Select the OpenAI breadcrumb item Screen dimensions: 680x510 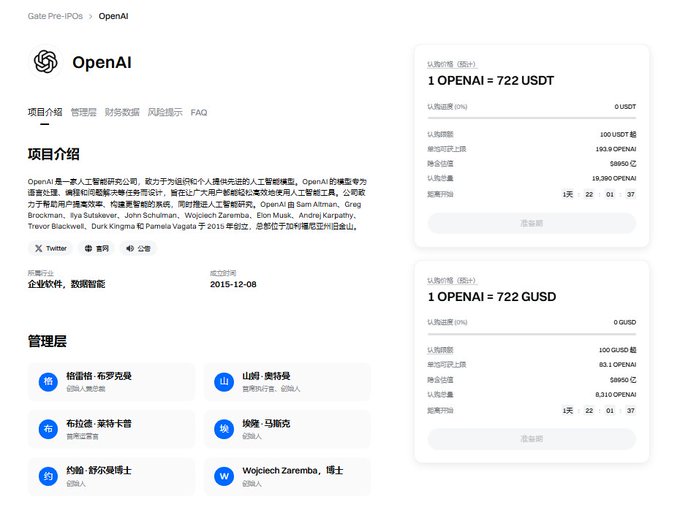(x=113, y=16)
